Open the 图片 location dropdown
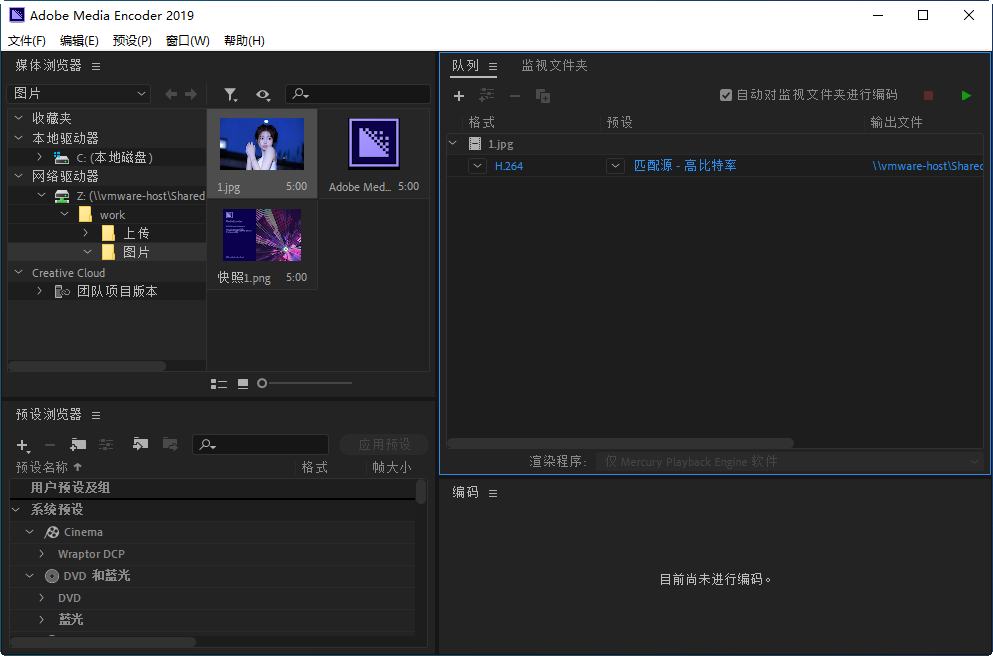The image size is (993, 656). click(79, 94)
